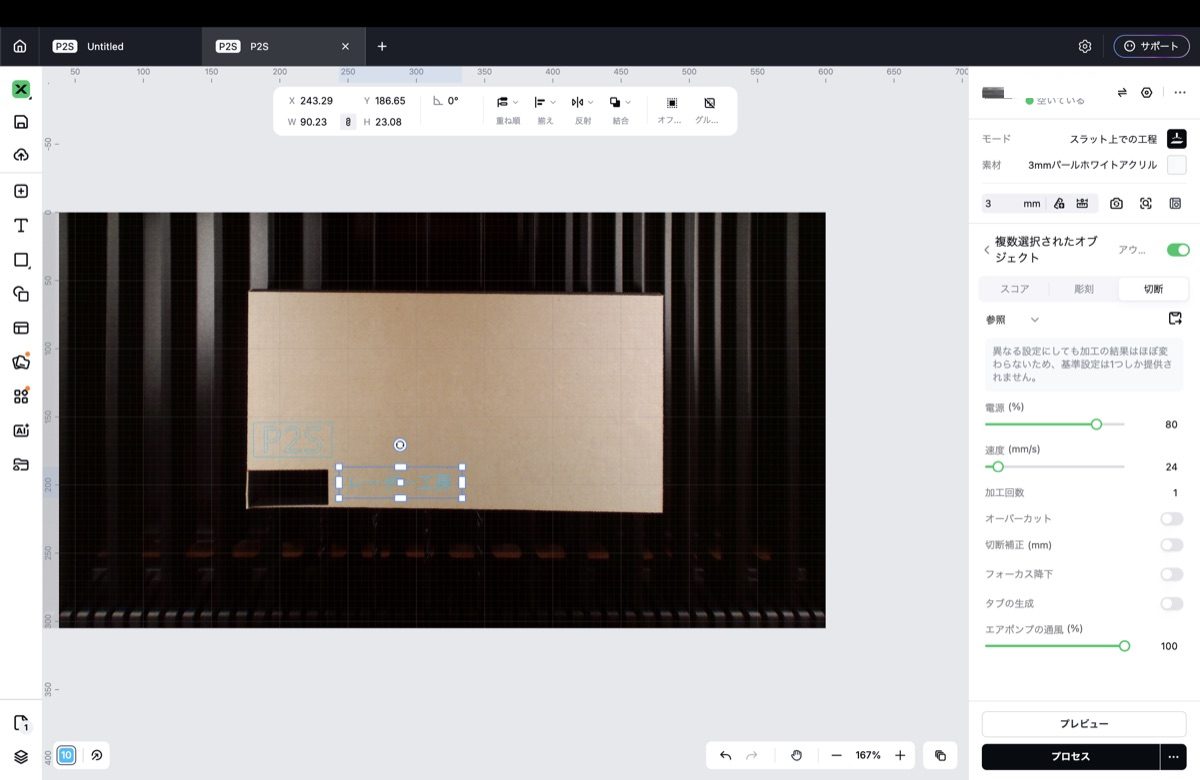Save the project with the disk icon
This screenshot has height=780, width=1200.
pyautogui.click(x=21, y=122)
